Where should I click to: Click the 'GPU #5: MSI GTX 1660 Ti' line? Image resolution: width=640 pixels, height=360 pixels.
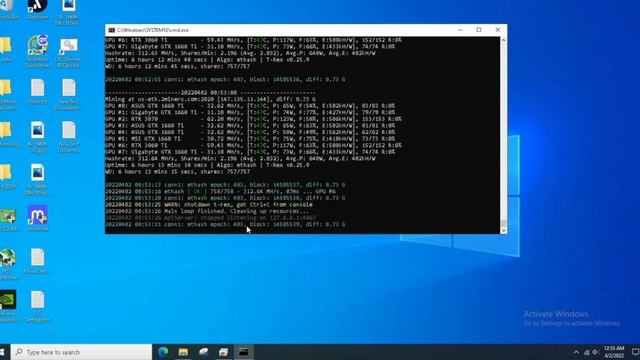coord(250,139)
